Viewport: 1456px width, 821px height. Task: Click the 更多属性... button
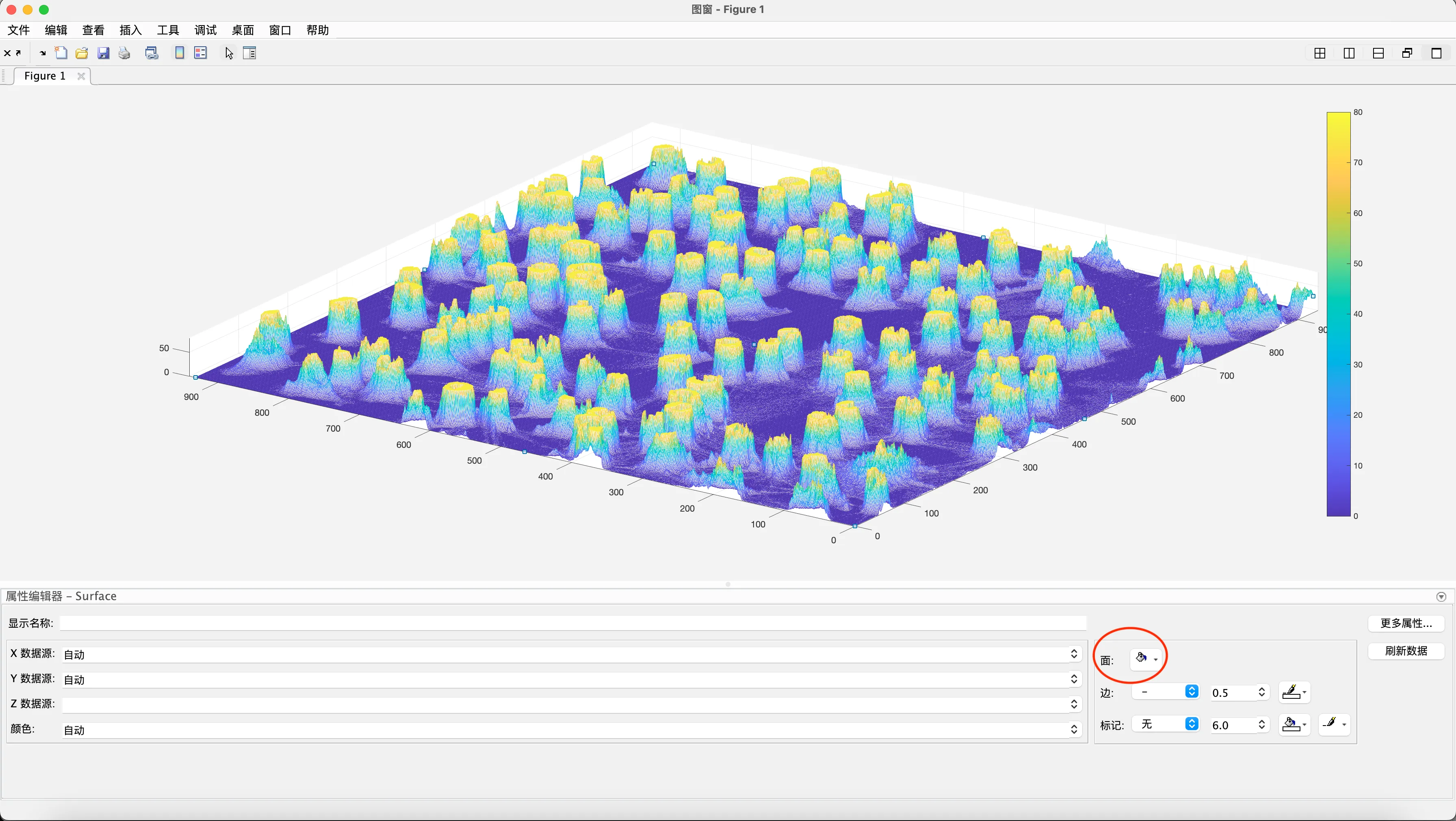point(1406,623)
